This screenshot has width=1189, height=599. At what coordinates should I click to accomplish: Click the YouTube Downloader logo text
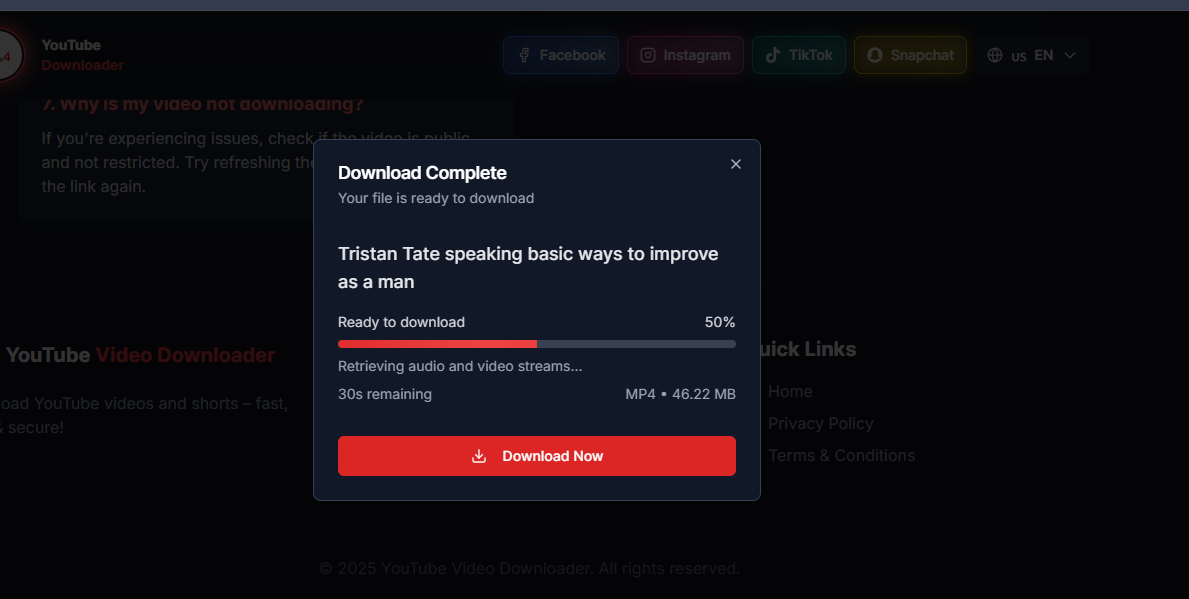[x=83, y=55]
